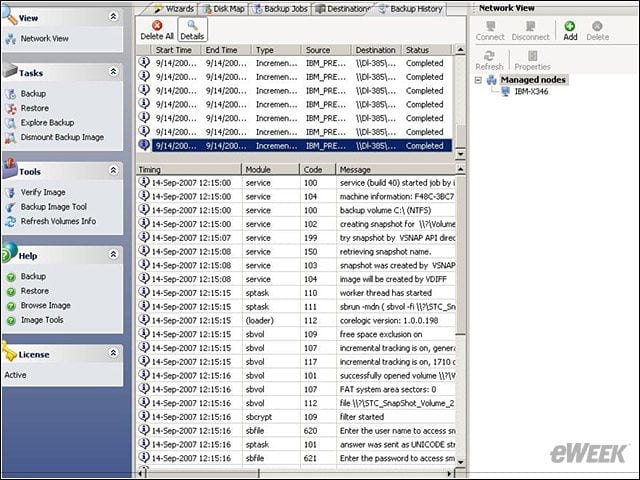Switch to the Backup Jobs tab
Viewport: 640px width, 480px height.
click(281, 9)
